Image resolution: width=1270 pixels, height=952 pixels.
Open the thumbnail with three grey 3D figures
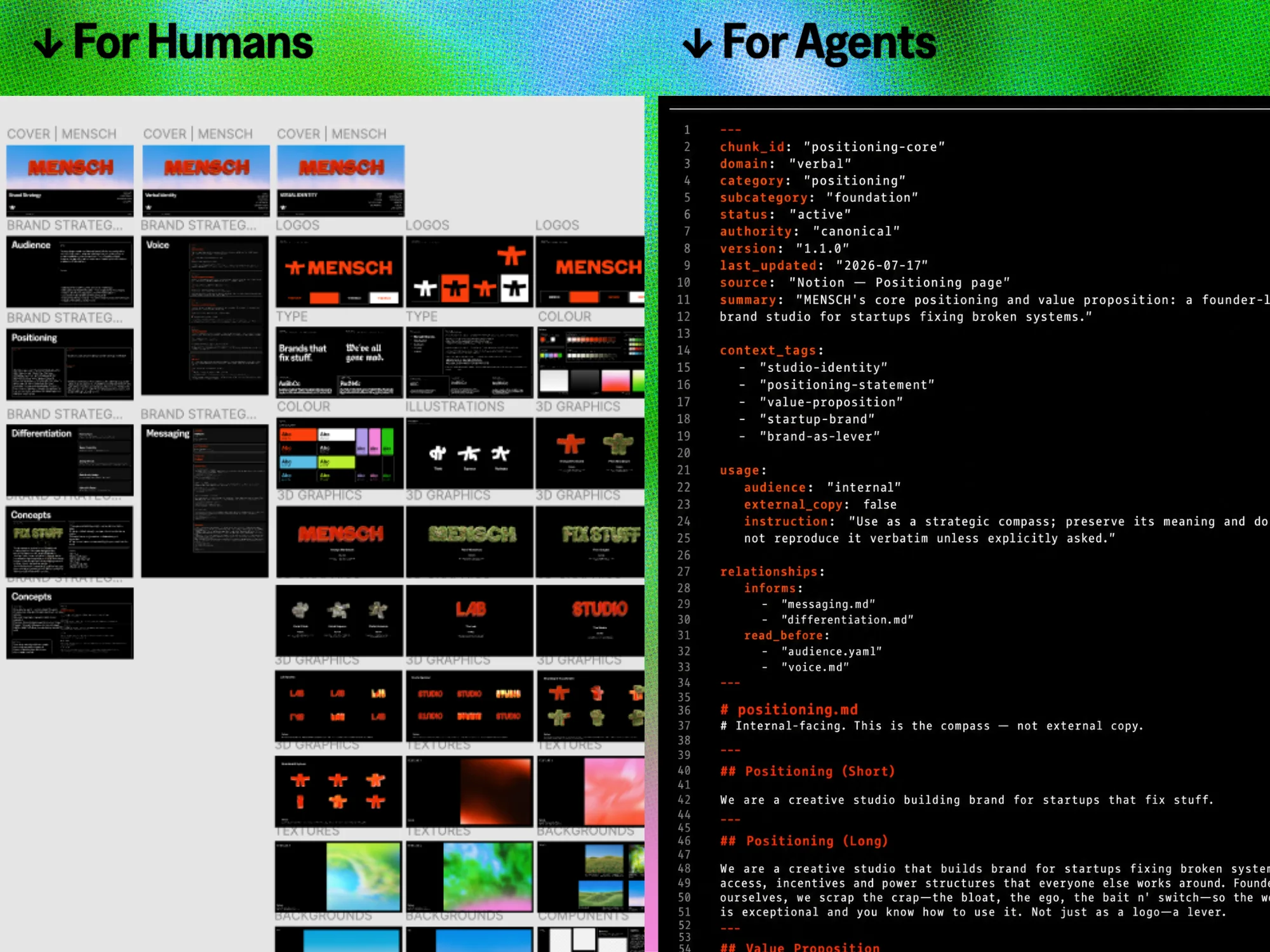339,620
